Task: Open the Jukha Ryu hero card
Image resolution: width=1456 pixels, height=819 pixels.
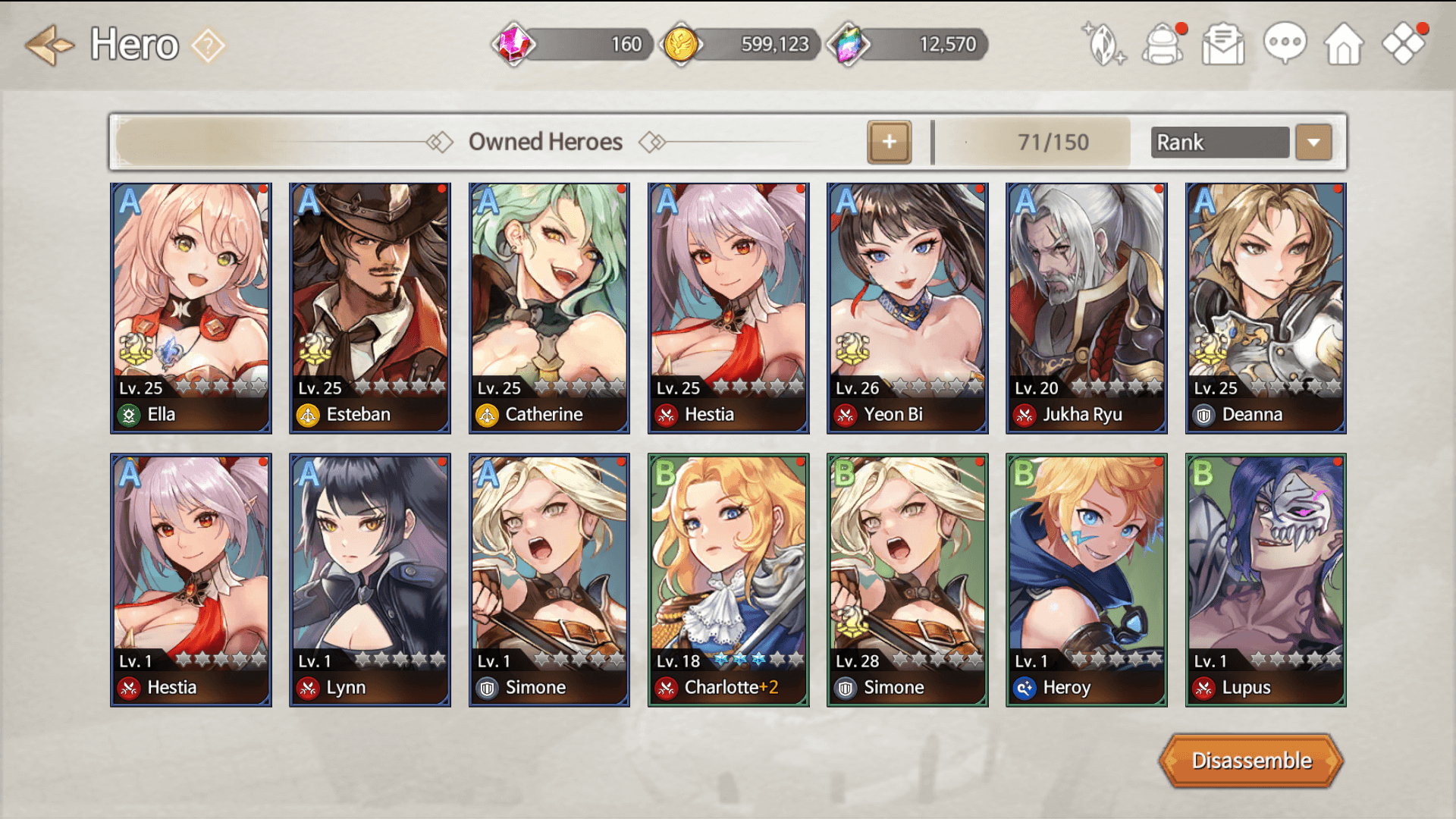Action: point(1087,308)
